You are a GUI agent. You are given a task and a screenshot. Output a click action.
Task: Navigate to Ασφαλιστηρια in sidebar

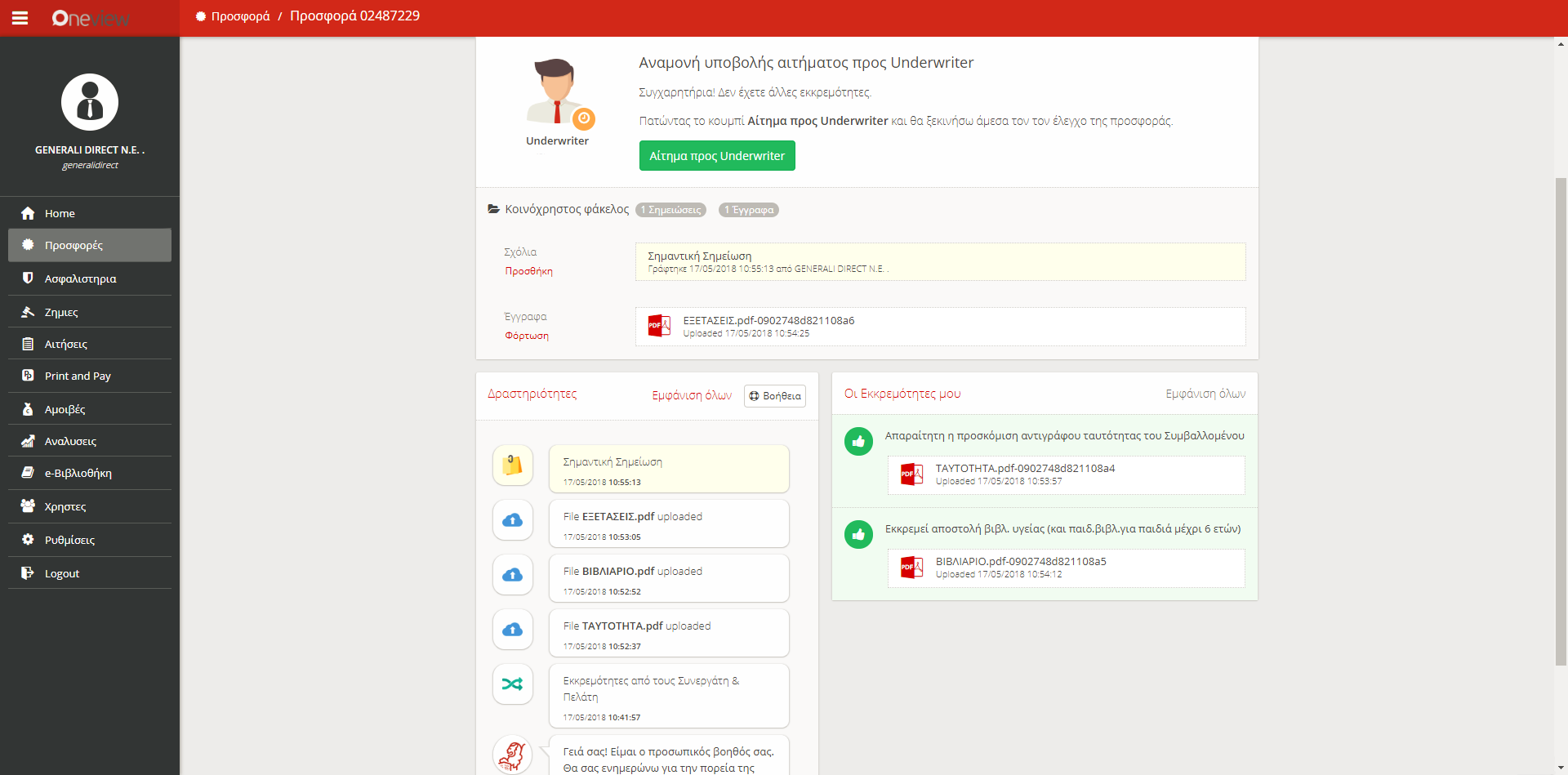click(x=80, y=278)
